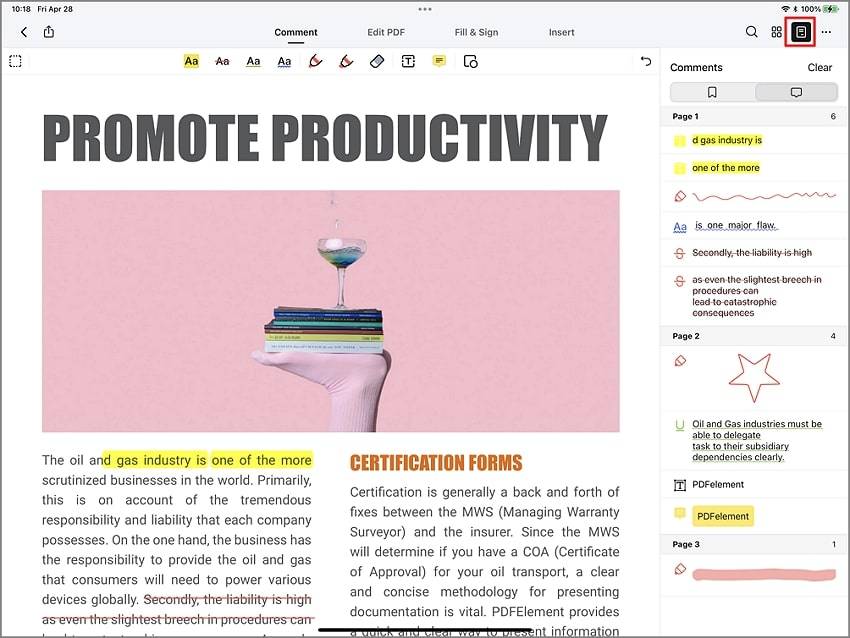The height and width of the screenshot is (638, 850).
Task: Click the pink books and glass image
Action: [x=331, y=311]
